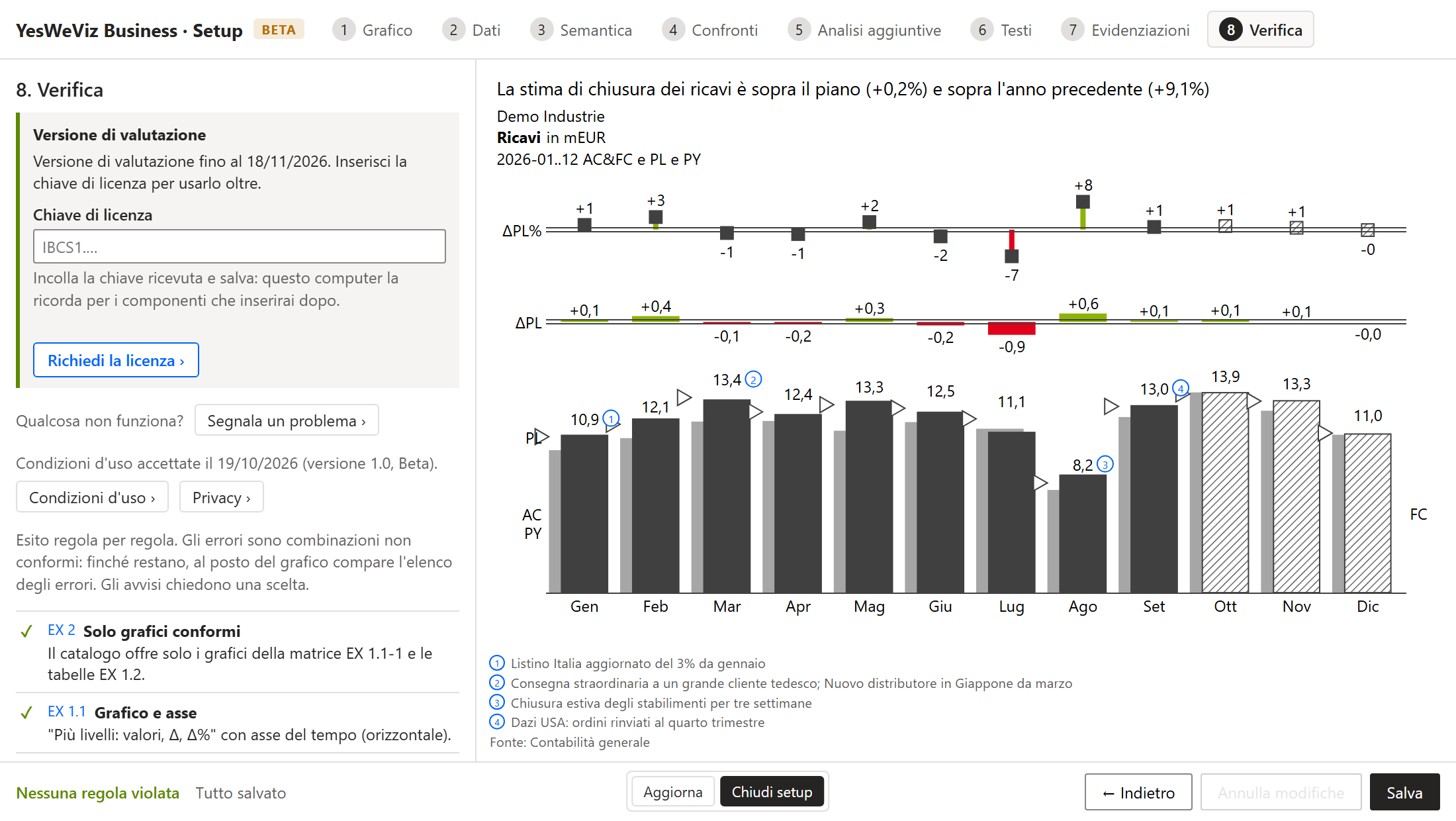Click 'Tutto salvato' status text
Screen dimensions: 1456x821
tap(241, 793)
